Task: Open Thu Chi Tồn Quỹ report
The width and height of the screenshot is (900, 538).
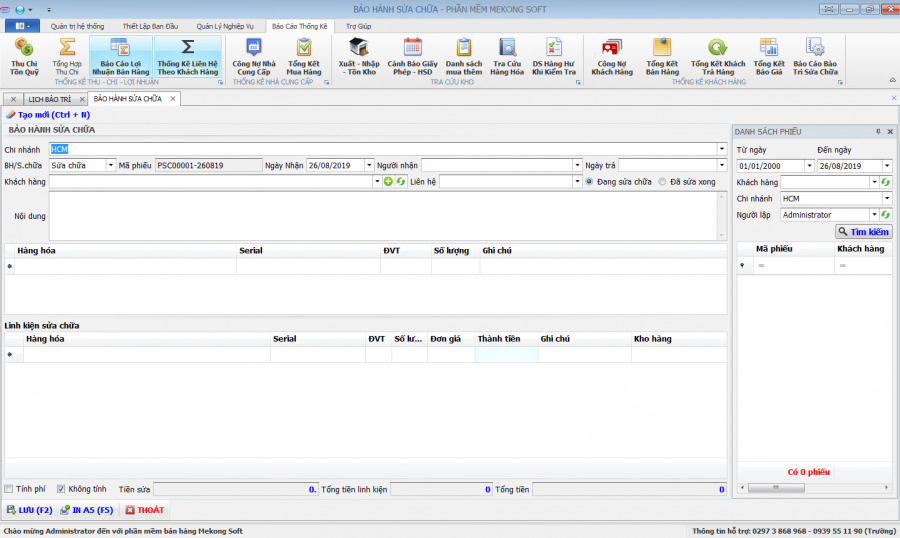Action: [24, 56]
